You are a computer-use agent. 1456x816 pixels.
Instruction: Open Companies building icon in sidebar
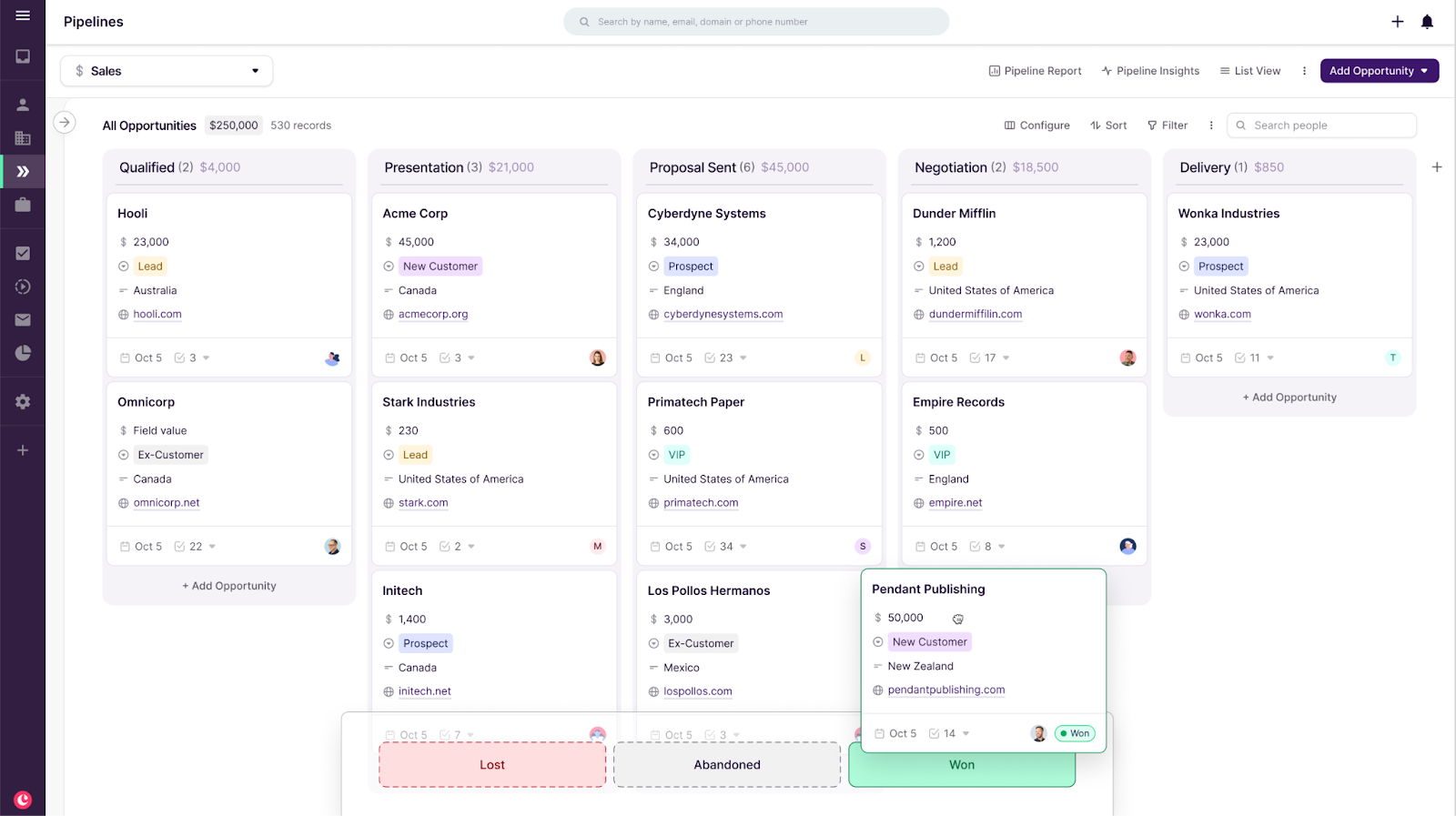click(23, 138)
